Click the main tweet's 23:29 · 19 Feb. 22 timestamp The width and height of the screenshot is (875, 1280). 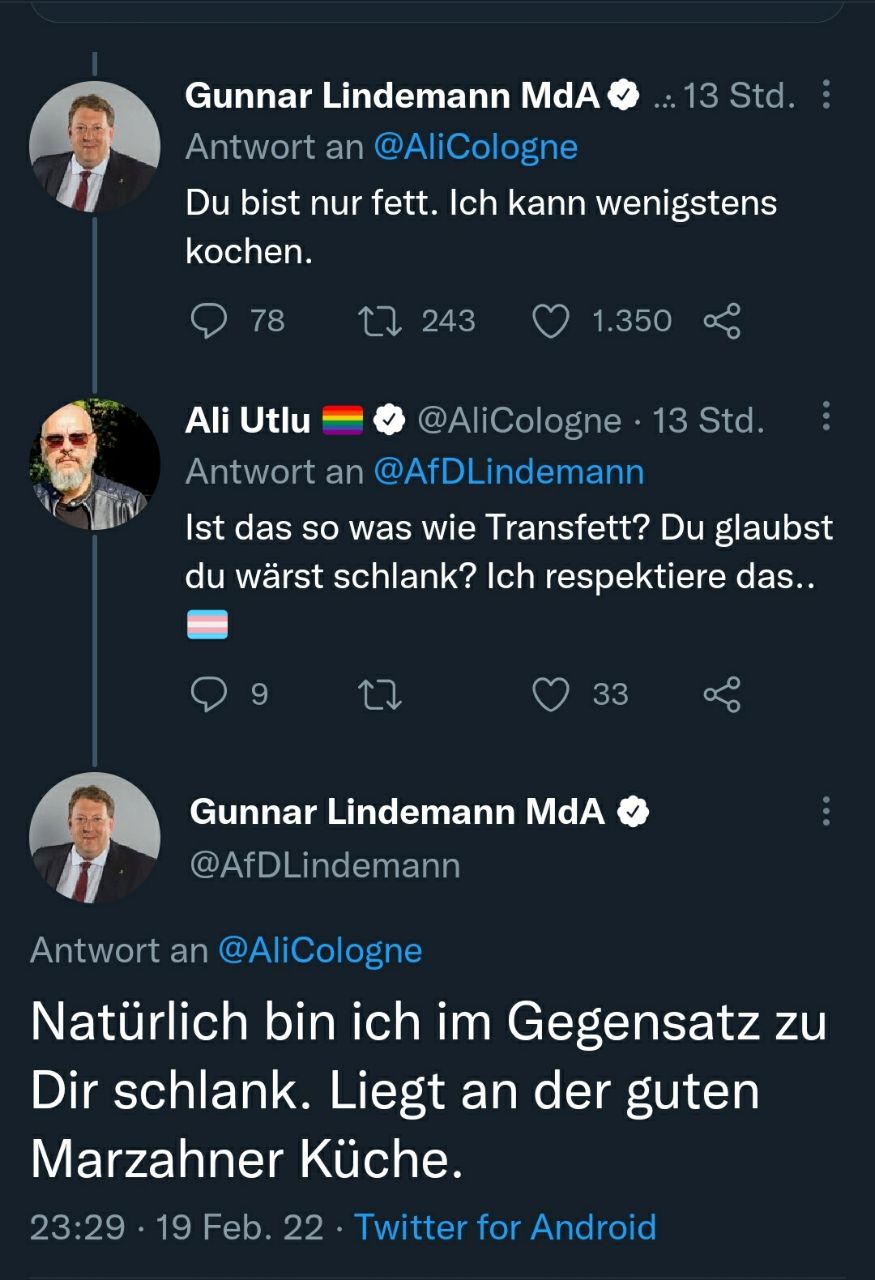pyautogui.click(x=177, y=1226)
